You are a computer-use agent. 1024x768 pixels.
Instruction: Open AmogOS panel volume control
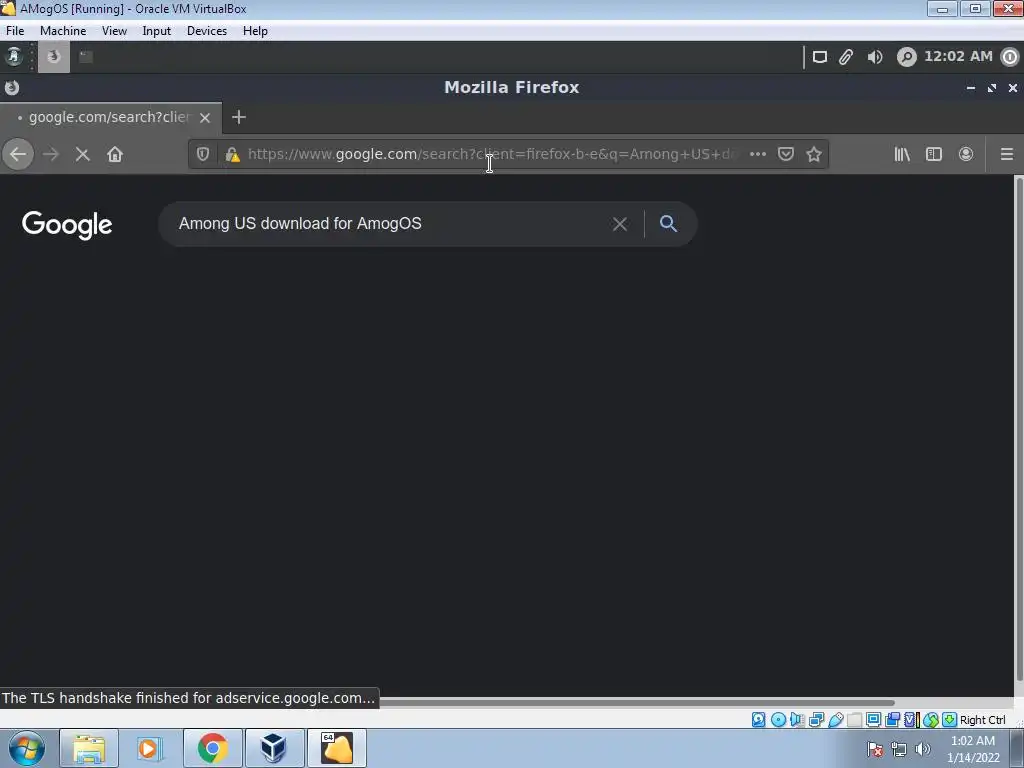tap(875, 57)
